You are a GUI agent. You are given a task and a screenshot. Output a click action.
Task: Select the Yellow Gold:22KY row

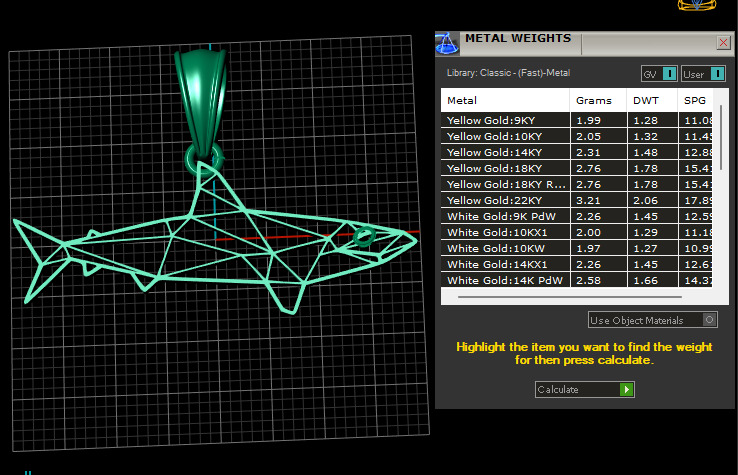click(577, 200)
